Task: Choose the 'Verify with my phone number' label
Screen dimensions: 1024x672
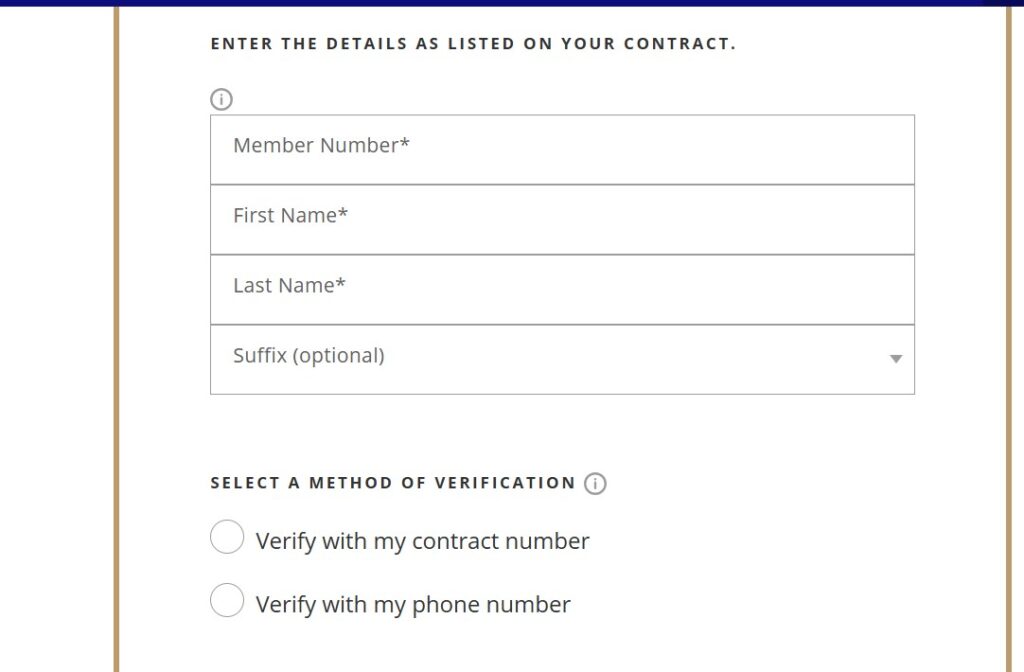Action: pyautogui.click(x=413, y=605)
